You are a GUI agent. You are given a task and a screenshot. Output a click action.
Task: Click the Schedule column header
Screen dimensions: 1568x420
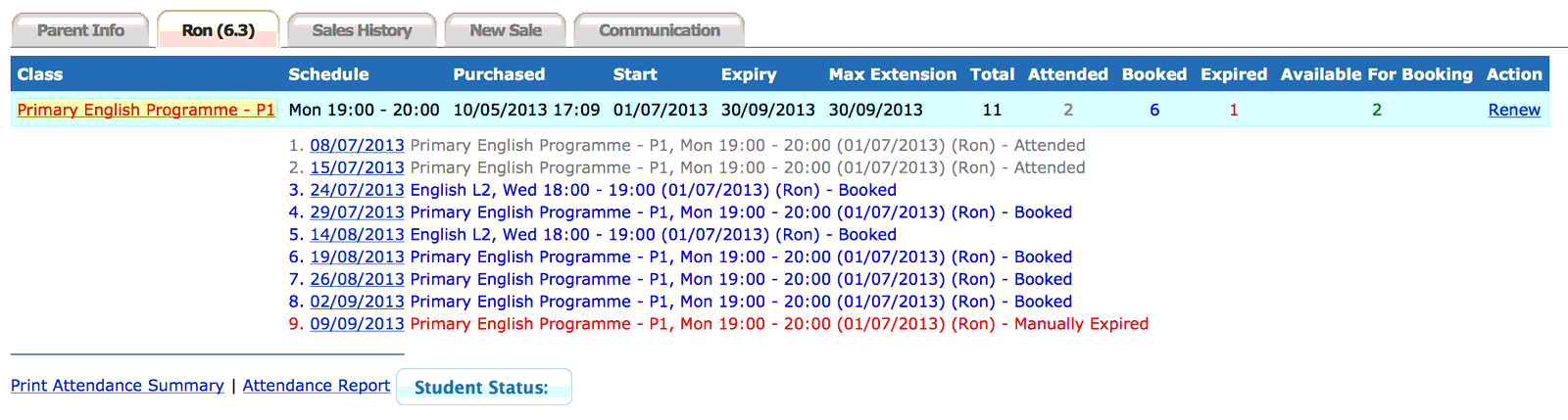coord(328,74)
